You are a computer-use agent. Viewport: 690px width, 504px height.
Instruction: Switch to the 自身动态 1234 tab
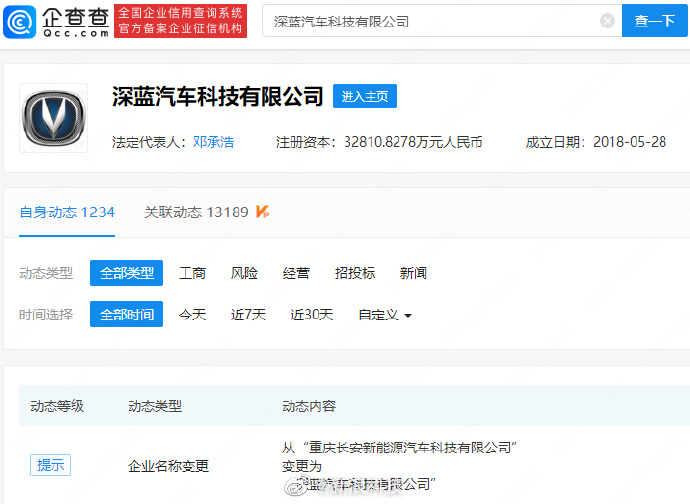tap(67, 212)
